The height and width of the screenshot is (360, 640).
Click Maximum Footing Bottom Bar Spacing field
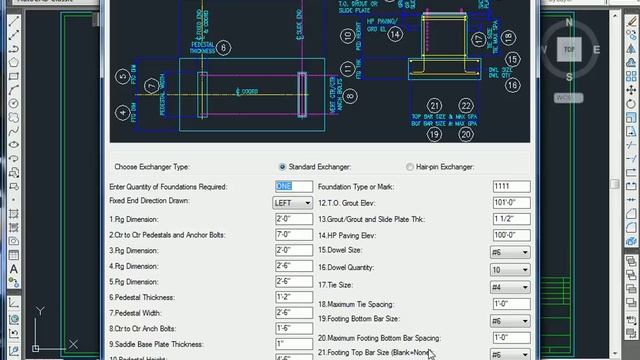point(511,338)
